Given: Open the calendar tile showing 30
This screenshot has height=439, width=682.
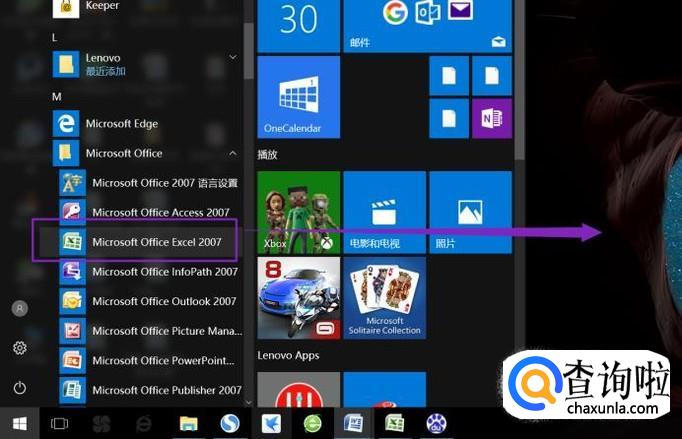Looking at the screenshot, I should pos(298,25).
